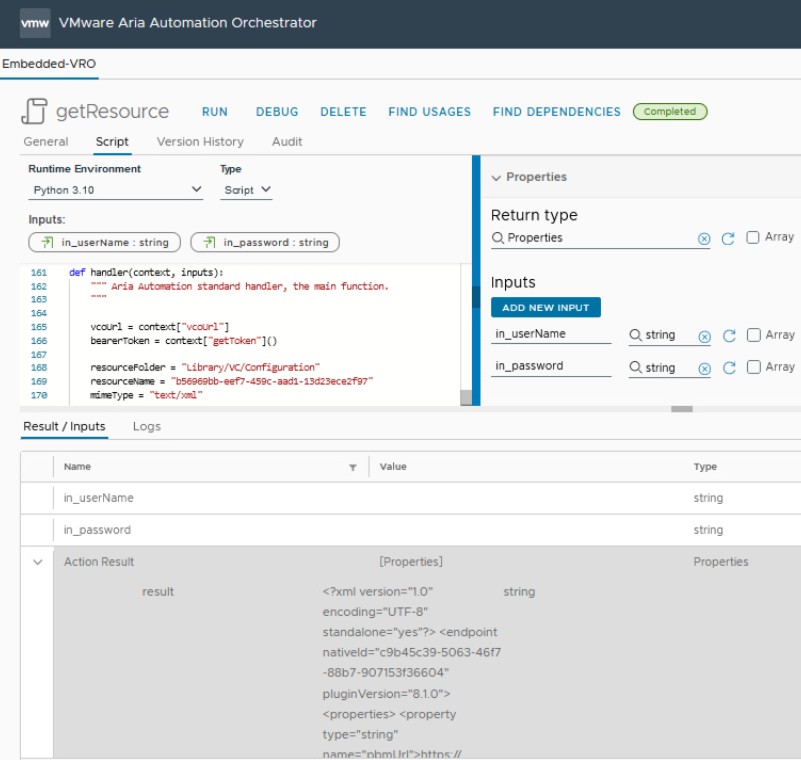The image size is (801, 760).
Task: Select the Embedded-VRO tab
Action: point(49,64)
